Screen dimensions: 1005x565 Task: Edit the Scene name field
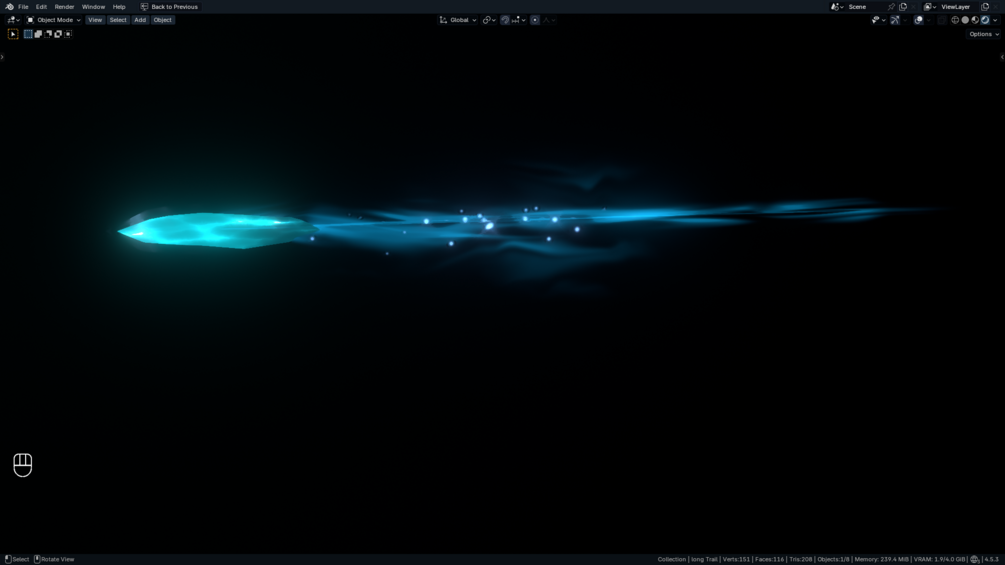[x=865, y=6]
